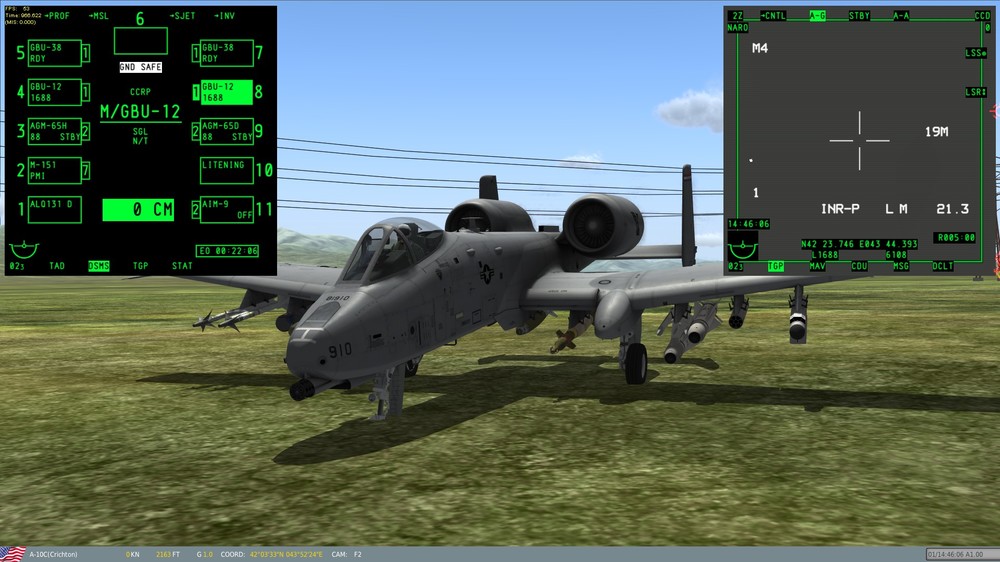Click the A-10C(Crichton) unit label
The image size is (1000, 562).
click(54, 554)
